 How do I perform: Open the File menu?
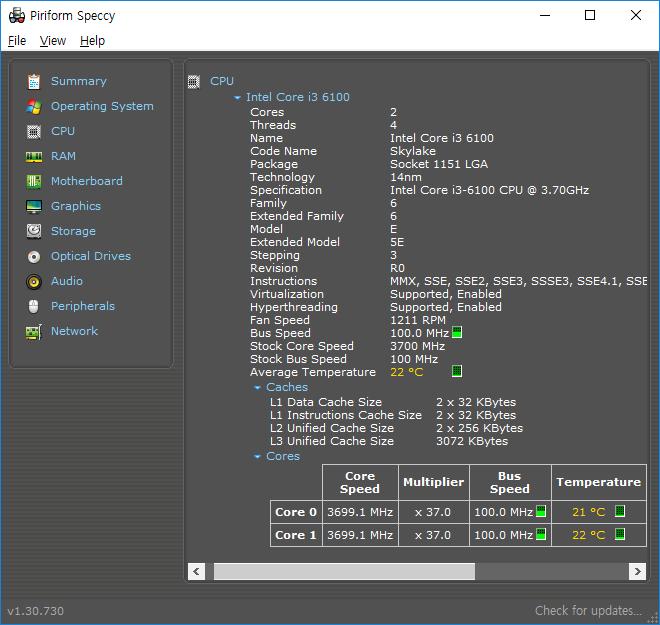17,41
